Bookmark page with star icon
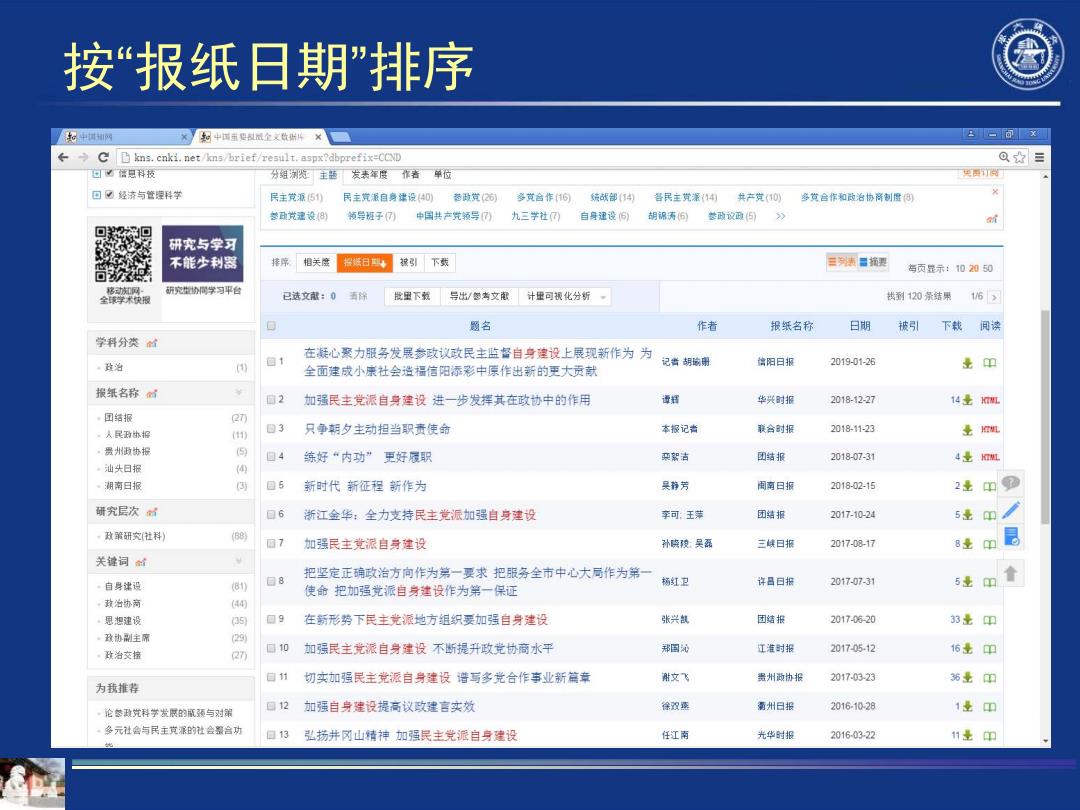The image size is (1080, 810). [1019, 157]
